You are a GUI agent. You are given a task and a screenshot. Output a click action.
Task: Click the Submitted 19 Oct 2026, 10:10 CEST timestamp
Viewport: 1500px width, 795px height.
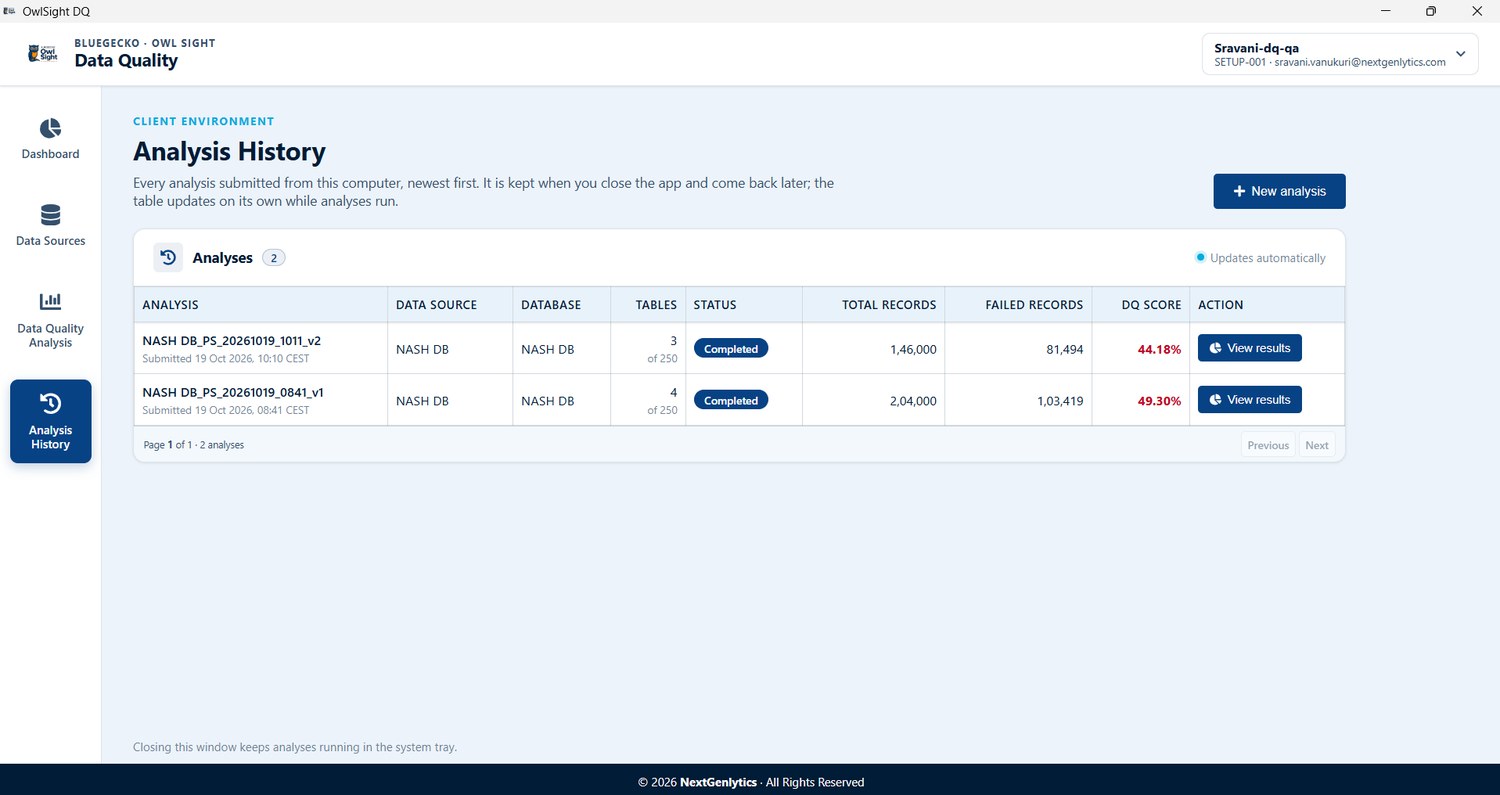[x=226, y=359]
